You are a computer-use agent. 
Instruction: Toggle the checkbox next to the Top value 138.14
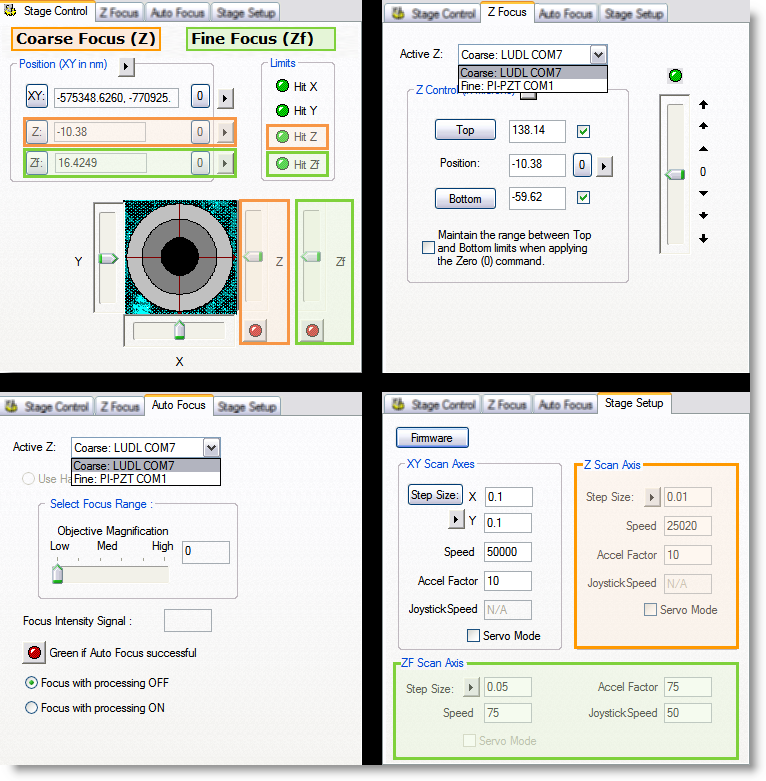584,131
